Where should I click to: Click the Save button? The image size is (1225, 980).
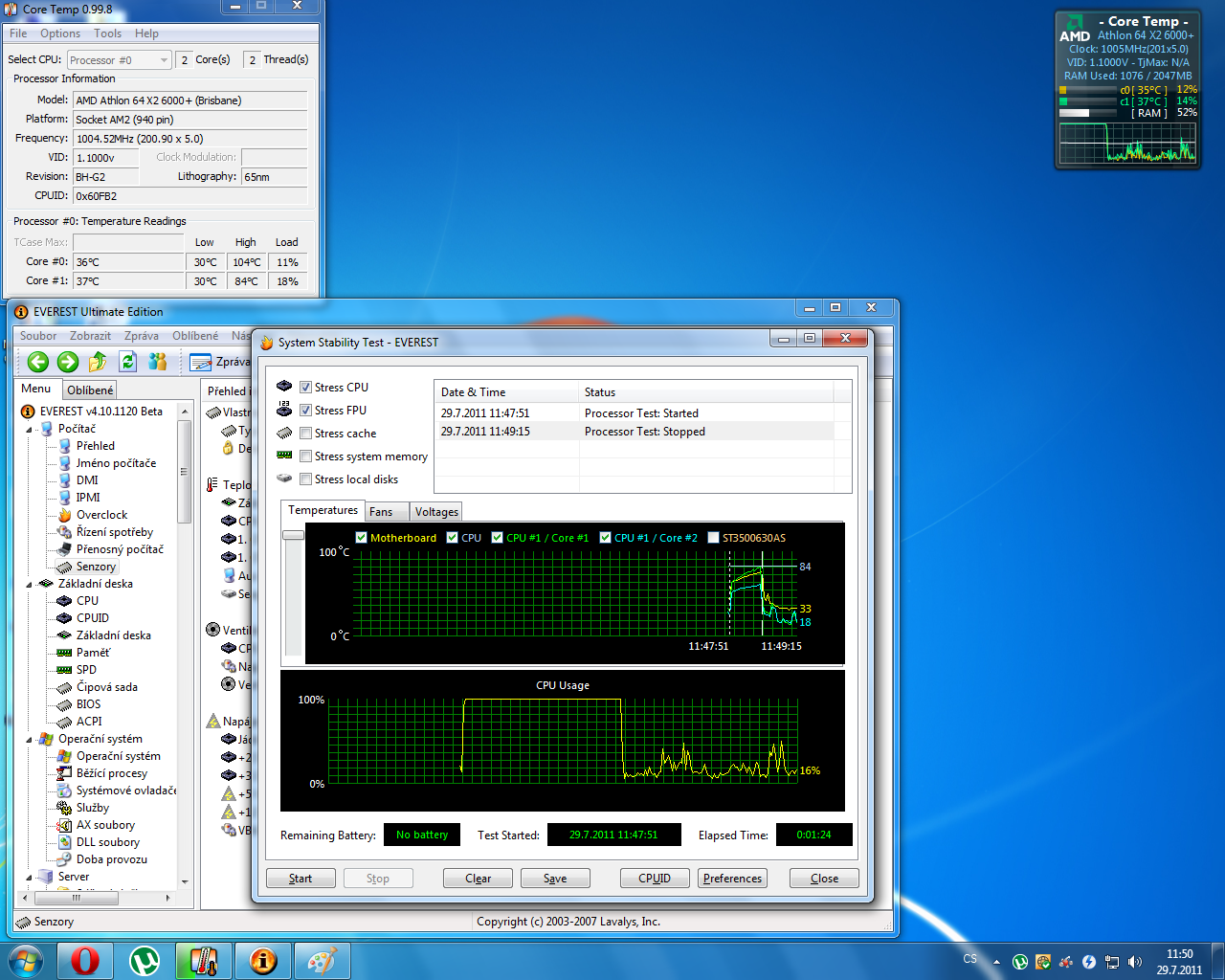(555, 879)
